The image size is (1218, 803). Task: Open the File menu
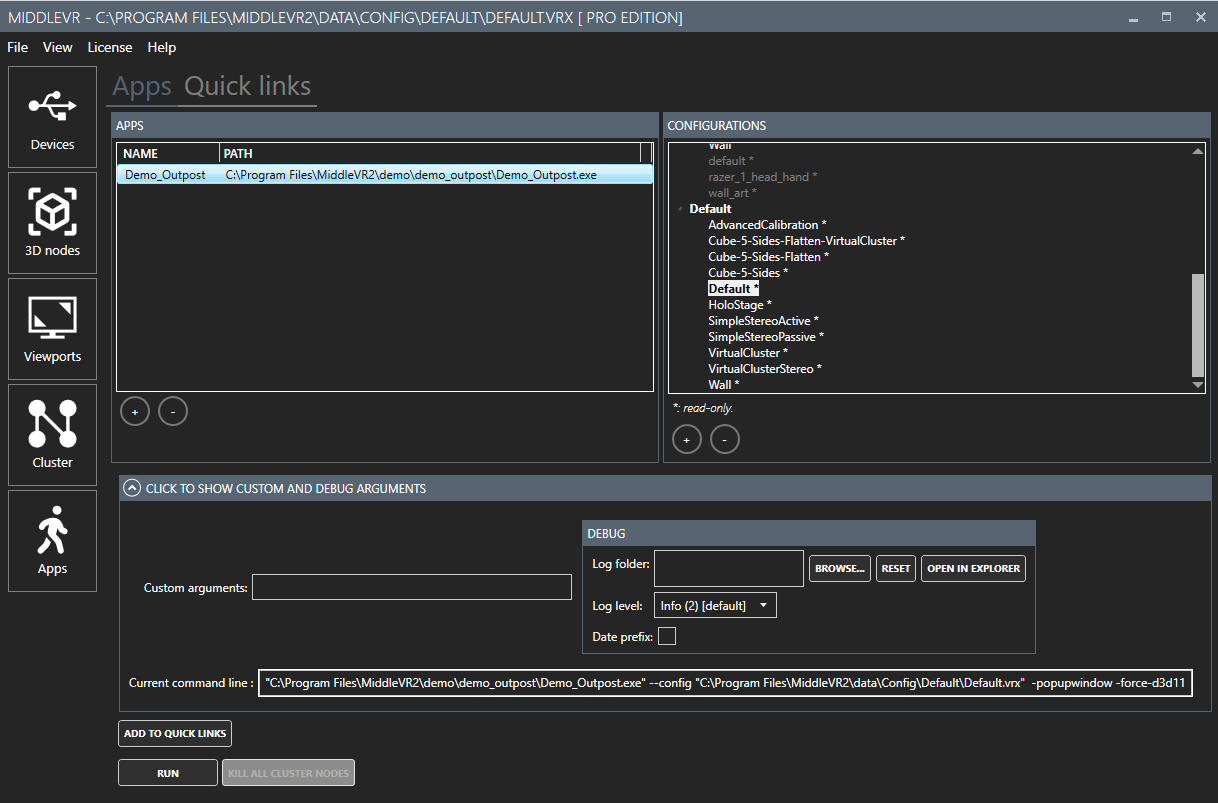click(18, 47)
